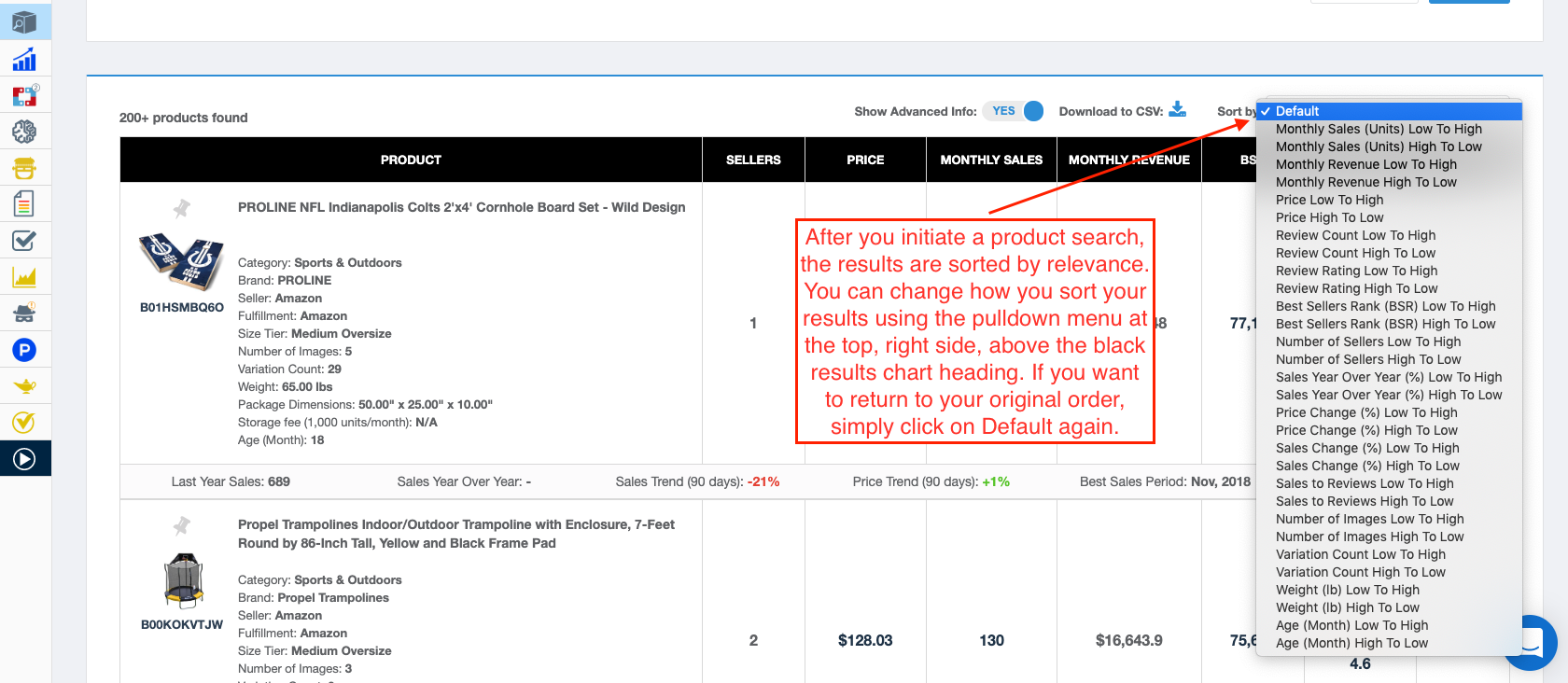Click the cornhole board product thumbnail
The width and height of the screenshot is (1568, 683).
(181, 262)
